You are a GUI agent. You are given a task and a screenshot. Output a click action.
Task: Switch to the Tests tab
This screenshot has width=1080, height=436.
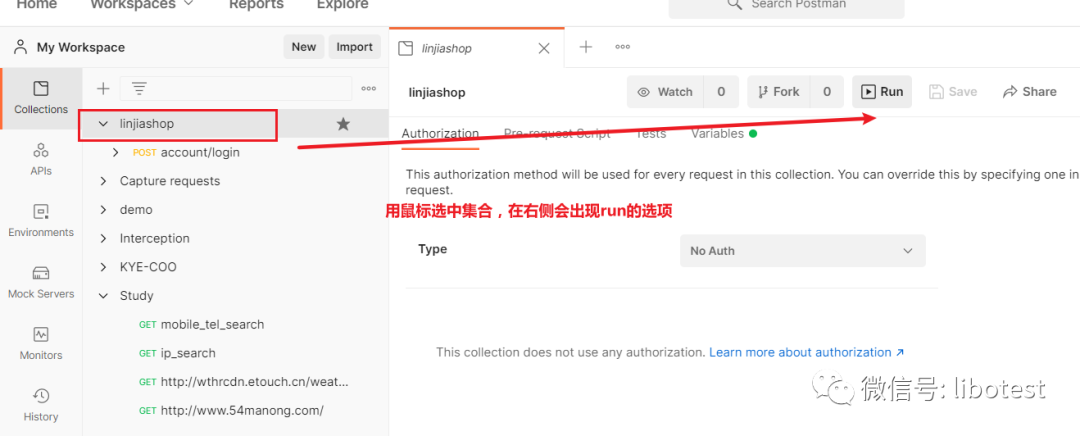[651, 134]
